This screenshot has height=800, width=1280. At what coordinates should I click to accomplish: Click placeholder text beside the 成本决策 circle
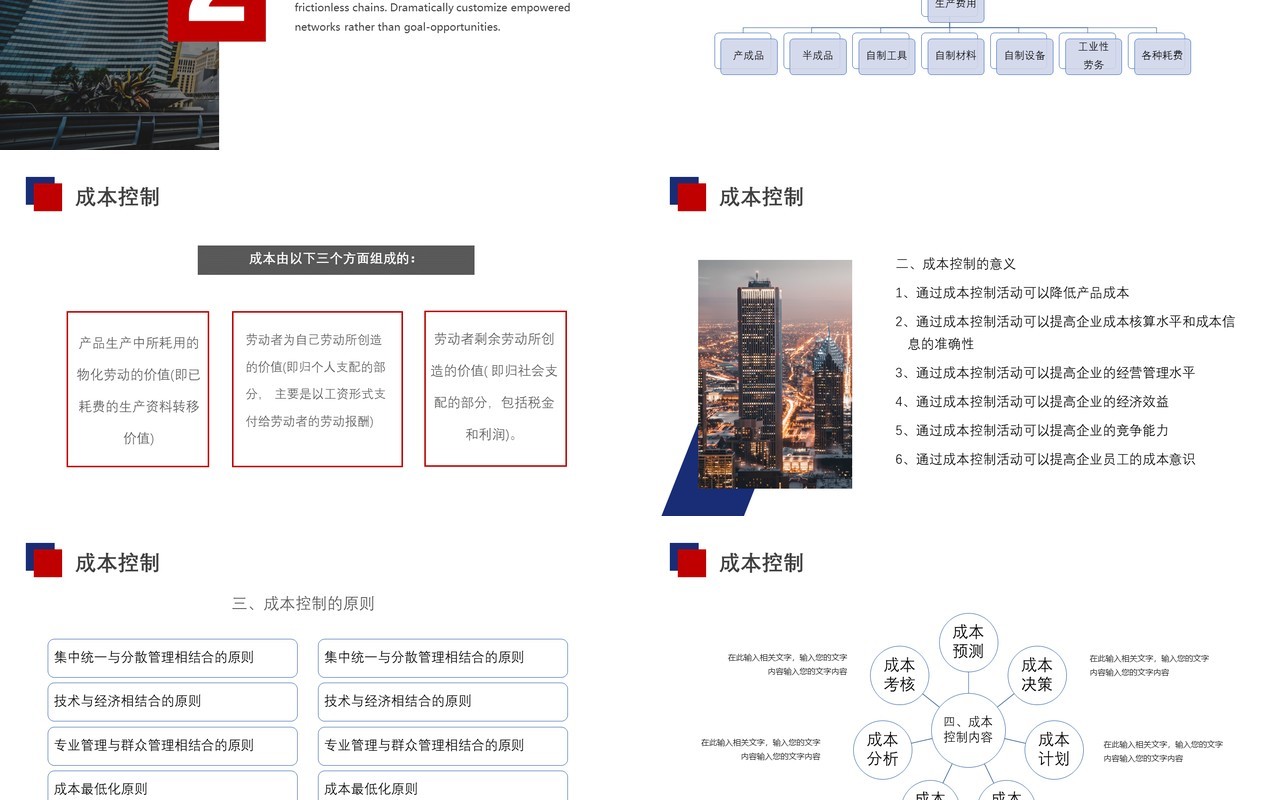pos(1149,665)
